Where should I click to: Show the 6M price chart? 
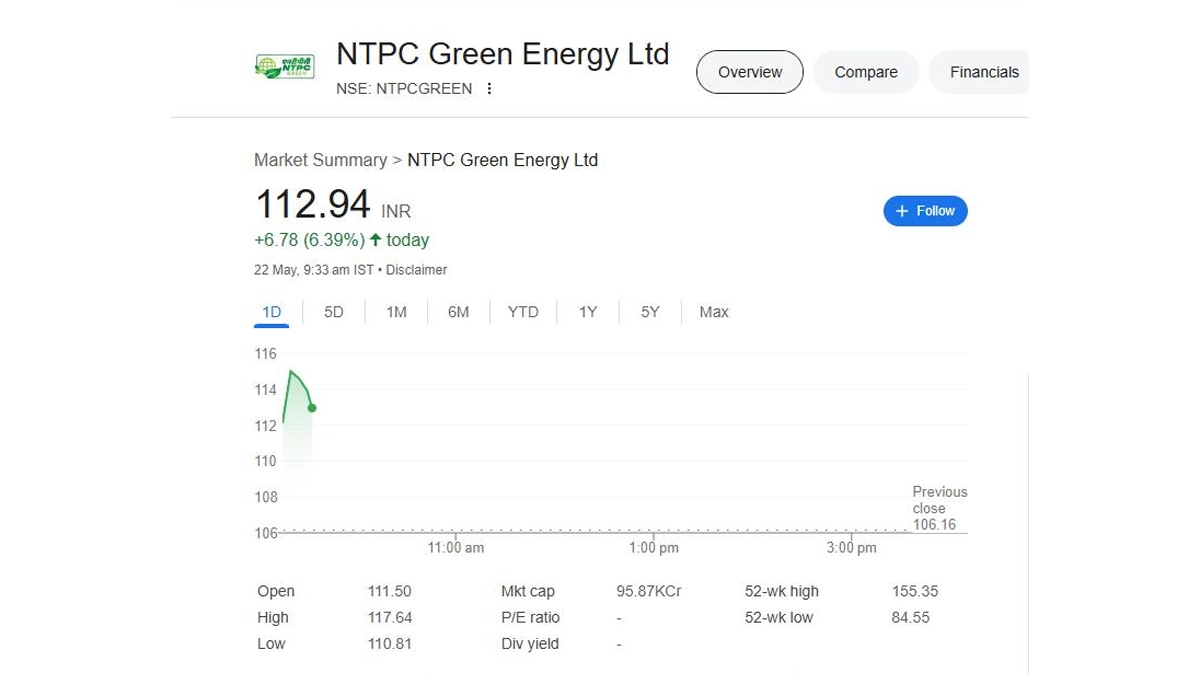tap(458, 312)
